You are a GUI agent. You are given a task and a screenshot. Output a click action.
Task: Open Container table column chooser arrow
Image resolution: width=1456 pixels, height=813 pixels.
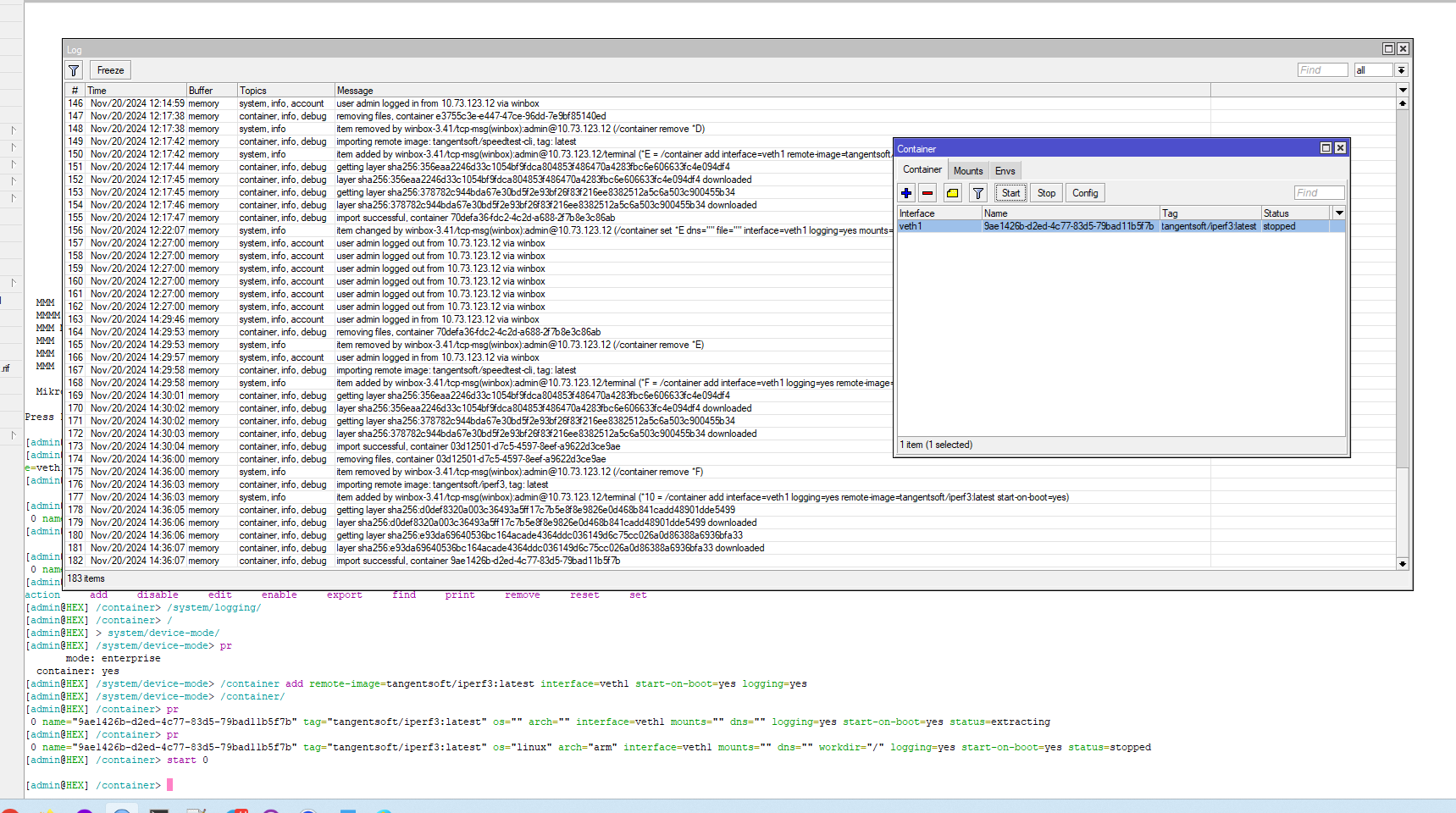click(x=1339, y=213)
